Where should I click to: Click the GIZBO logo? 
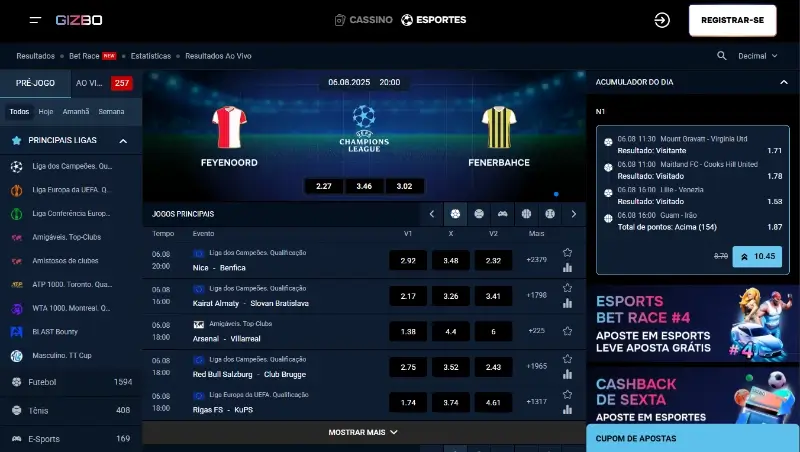click(x=79, y=20)
